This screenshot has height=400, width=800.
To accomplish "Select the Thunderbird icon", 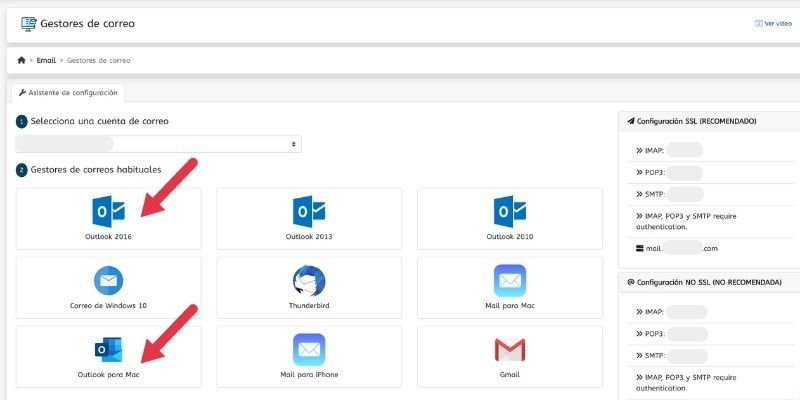I will point(309,281).
